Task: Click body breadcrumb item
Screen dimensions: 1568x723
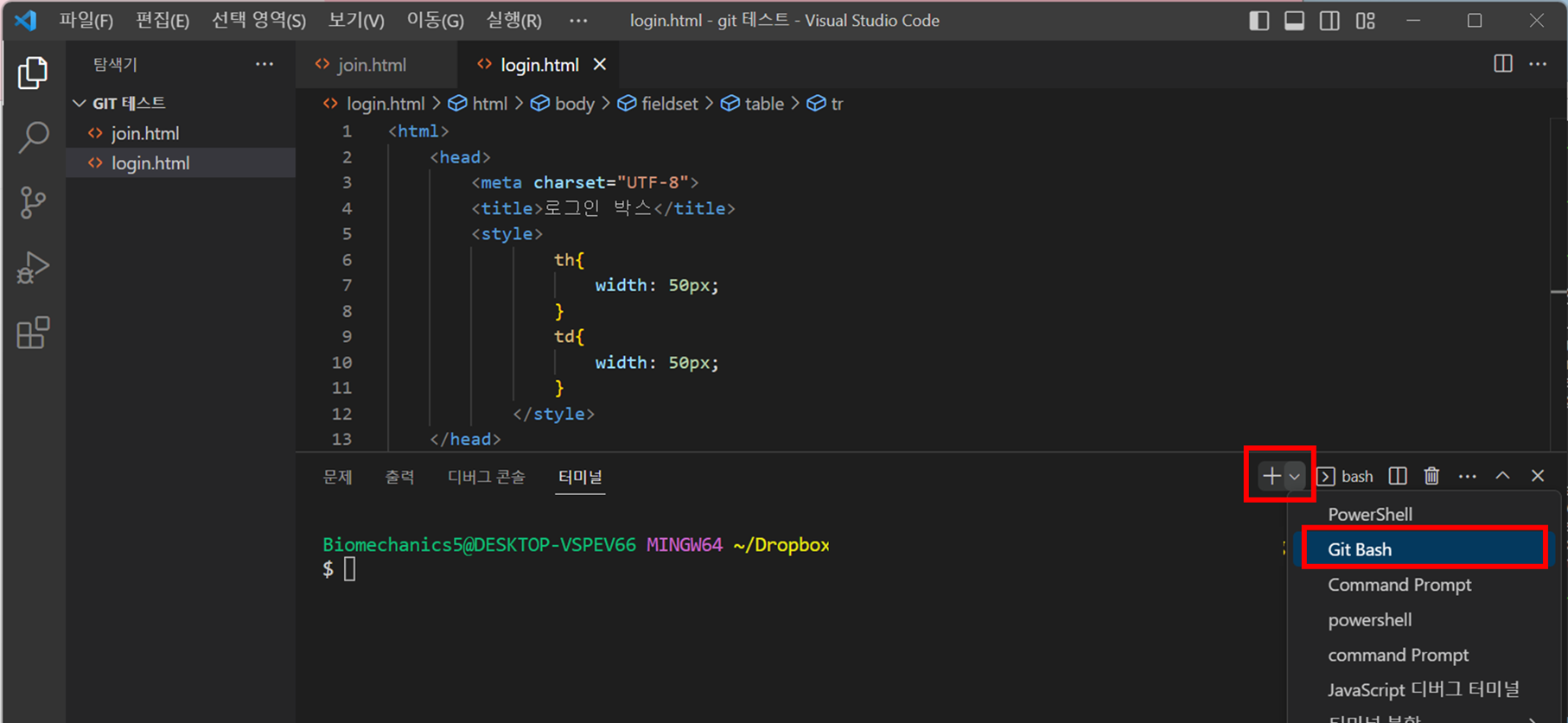Action: [x=575, y=104]
